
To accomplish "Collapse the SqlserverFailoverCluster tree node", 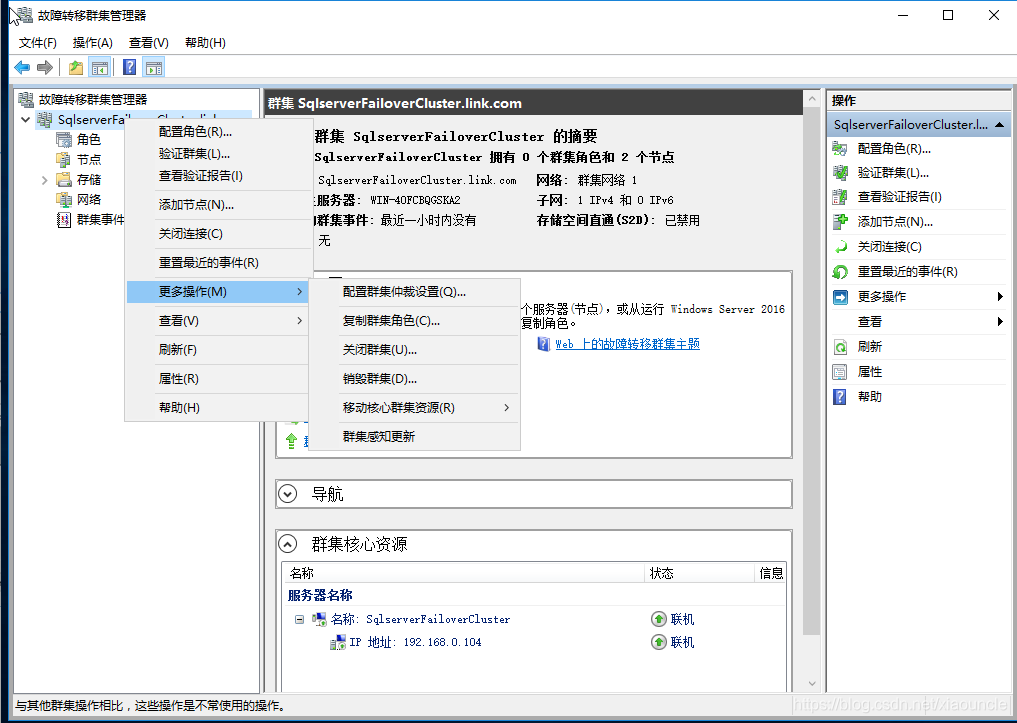I will coord(25,120).
